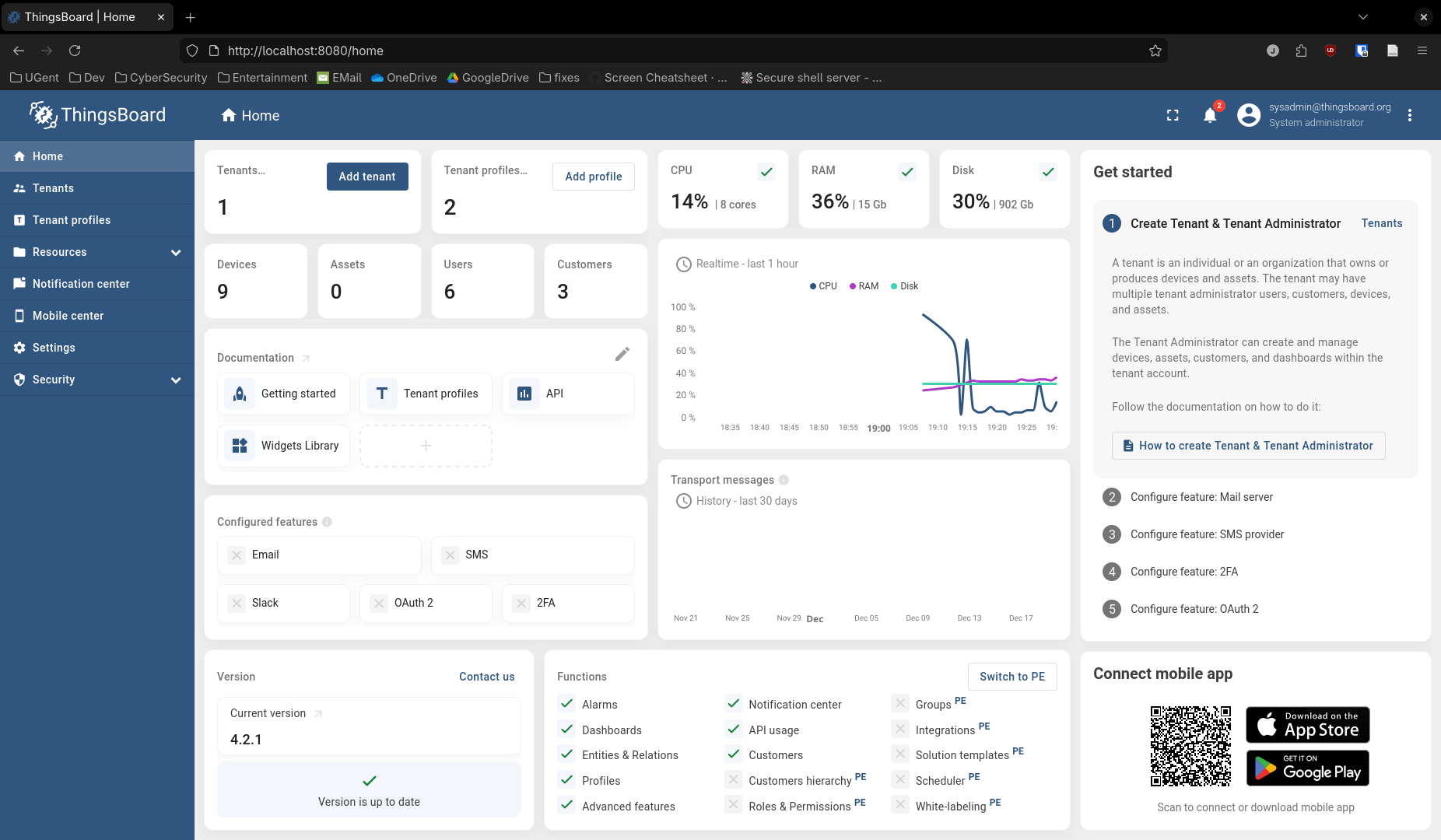The image size is (1441, 840).
Task: Click the user profile avatar icon
Action: pyautogui.click(x=1248, y=116)
